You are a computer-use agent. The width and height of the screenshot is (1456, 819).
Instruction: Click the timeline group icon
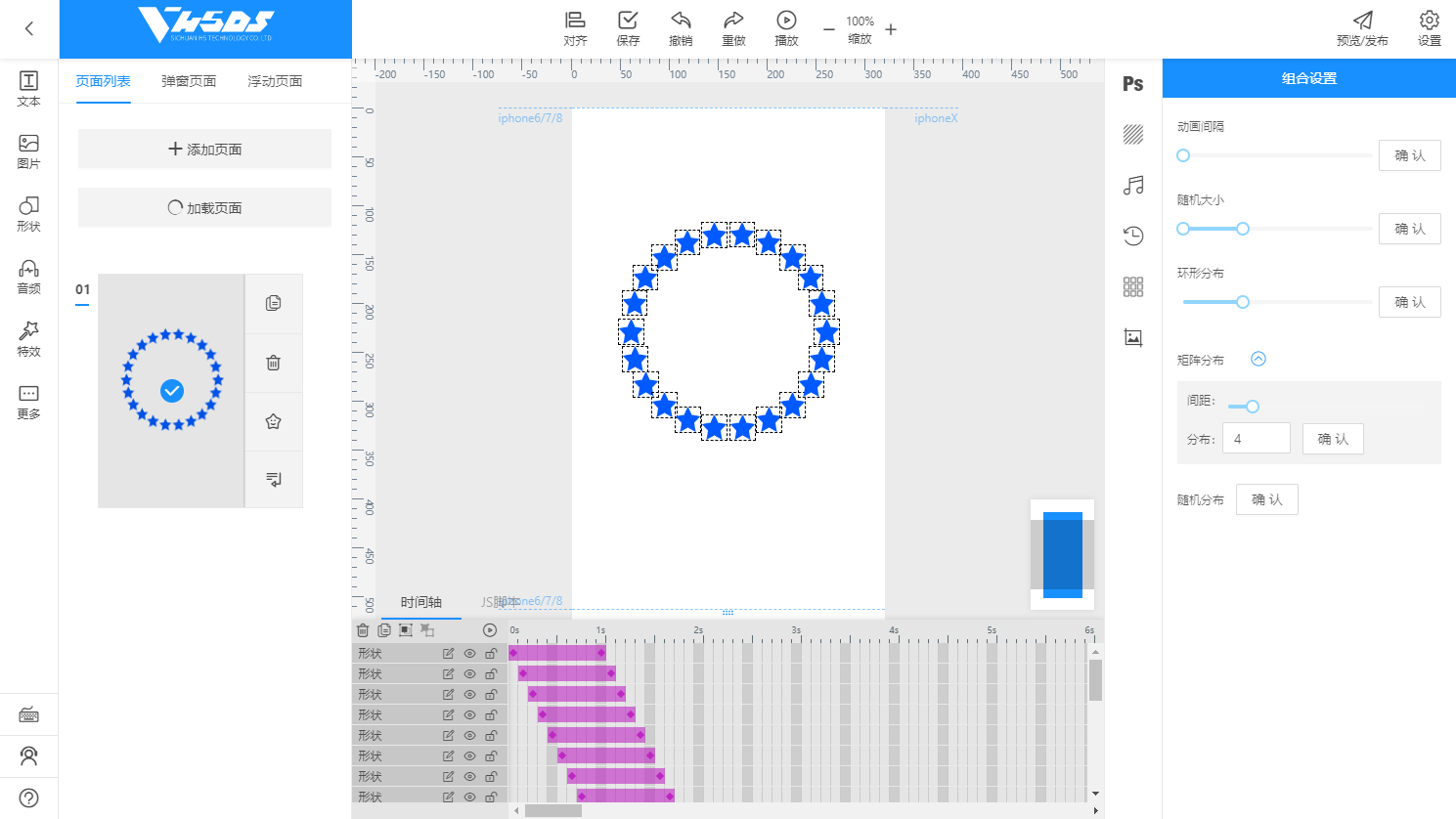[406, 630]
